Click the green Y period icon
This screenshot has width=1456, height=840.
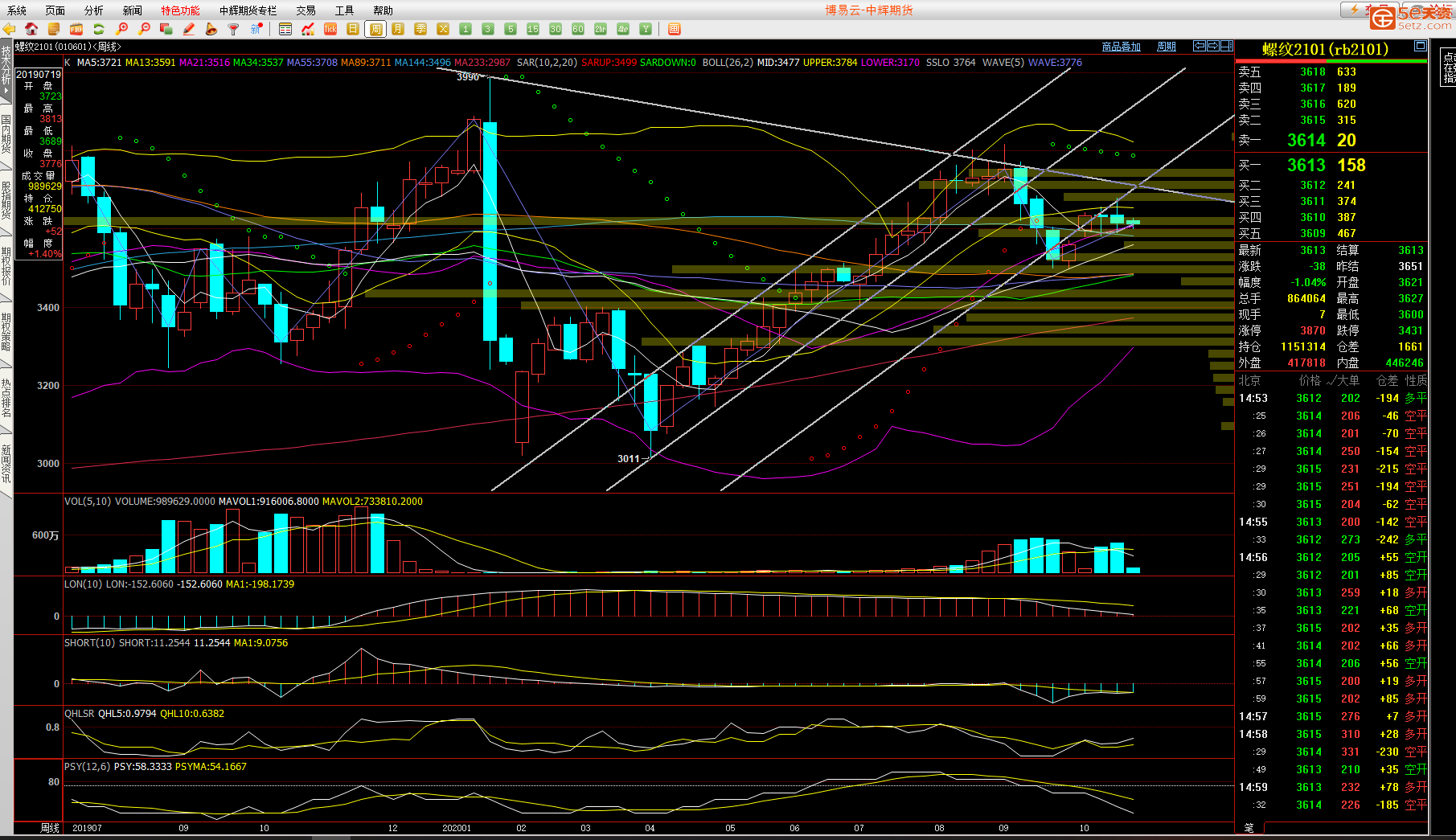[x=646, y=29]
